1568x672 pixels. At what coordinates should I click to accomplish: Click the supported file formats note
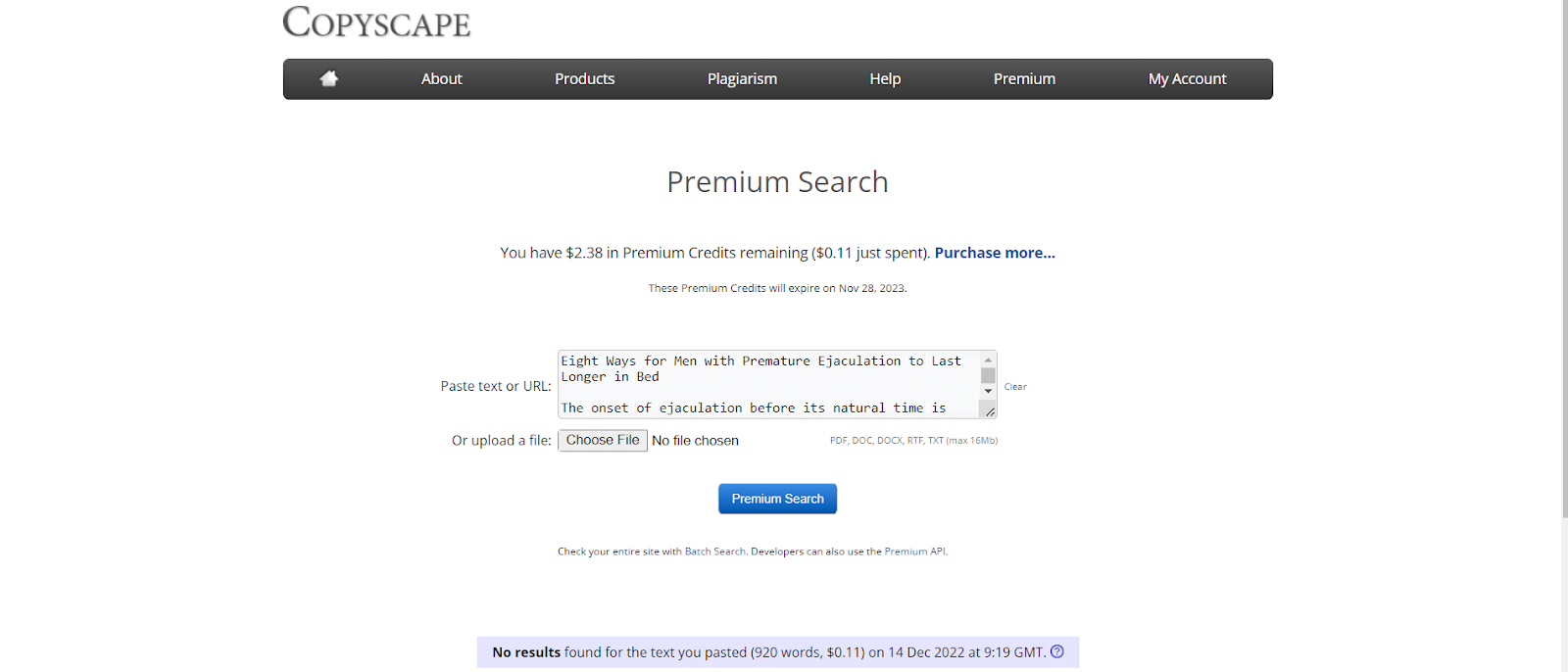[913, 441]
